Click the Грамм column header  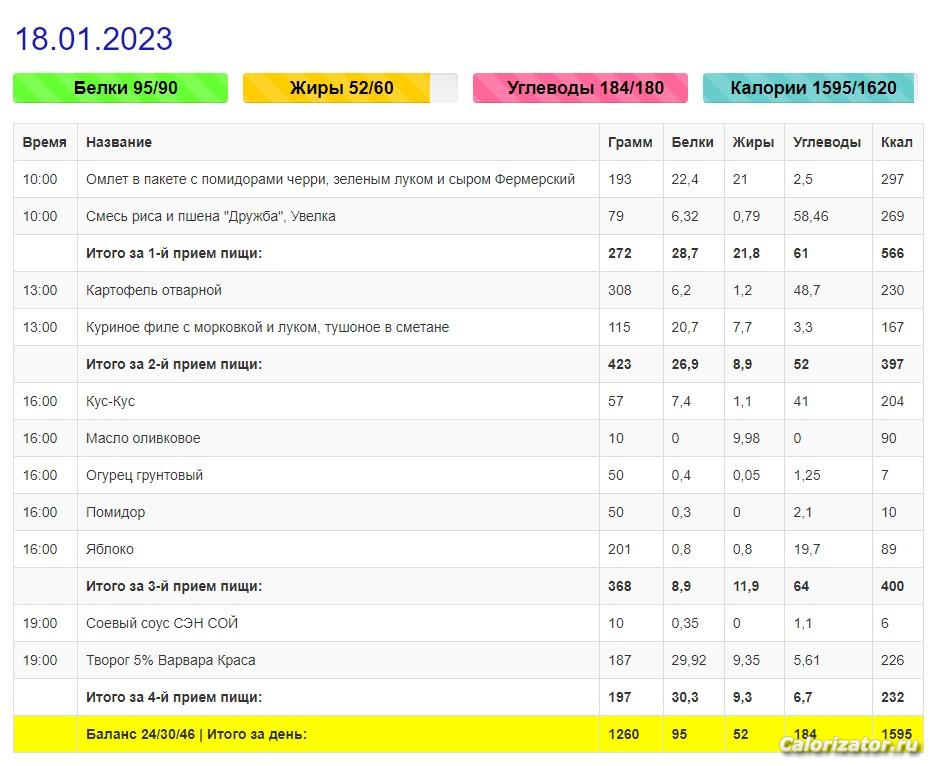[x=630, y=142]
